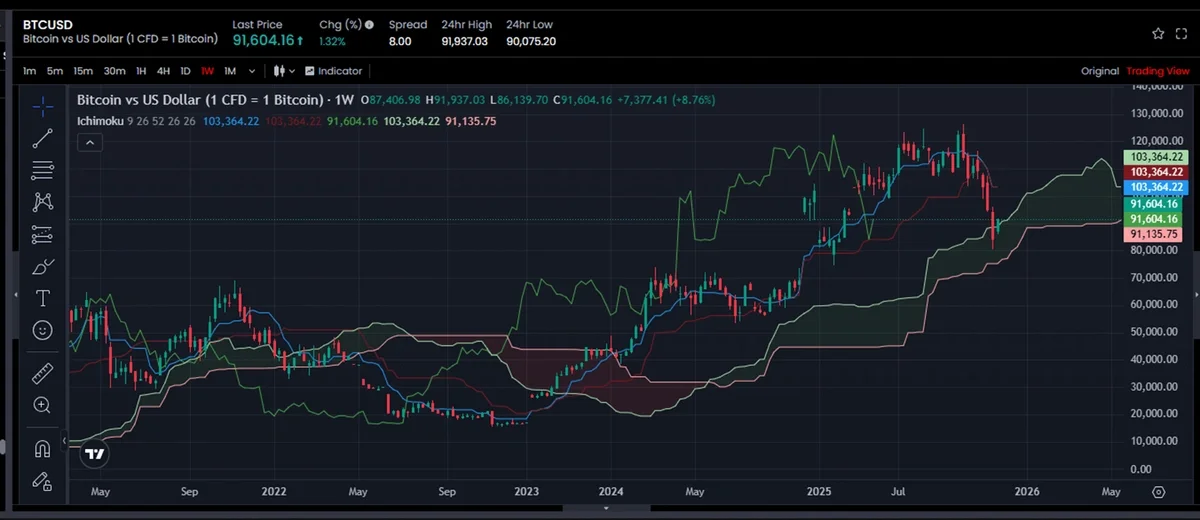Select the XABCD pattern tool
The width and height of the screenshot is (1200, 520).
click(42, 201)
